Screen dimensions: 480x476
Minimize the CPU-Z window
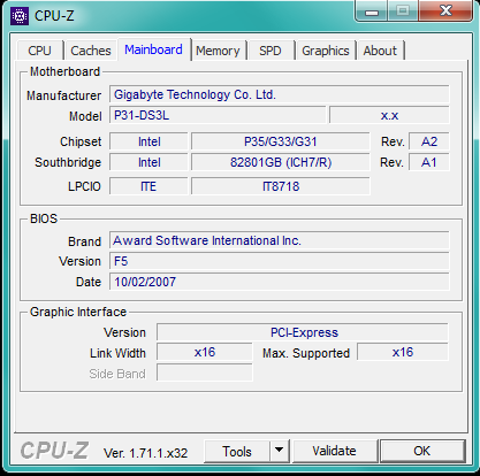[x=372, y=12]
